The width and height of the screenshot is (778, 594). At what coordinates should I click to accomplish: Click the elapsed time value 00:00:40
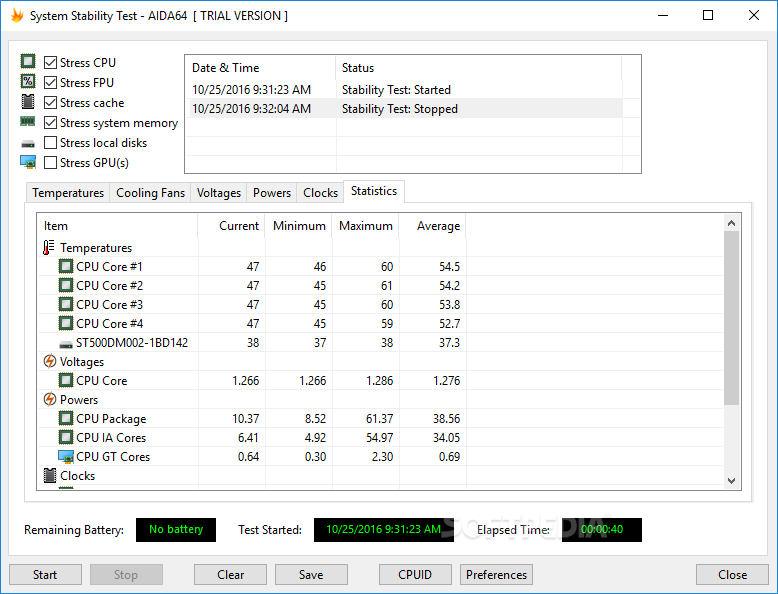[x=602, y=529]
